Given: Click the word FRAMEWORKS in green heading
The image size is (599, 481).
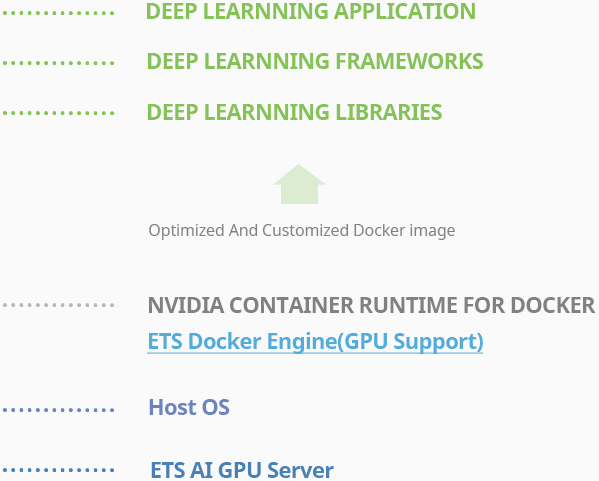Looking at the screenshot, I should [x=409, y=61].
